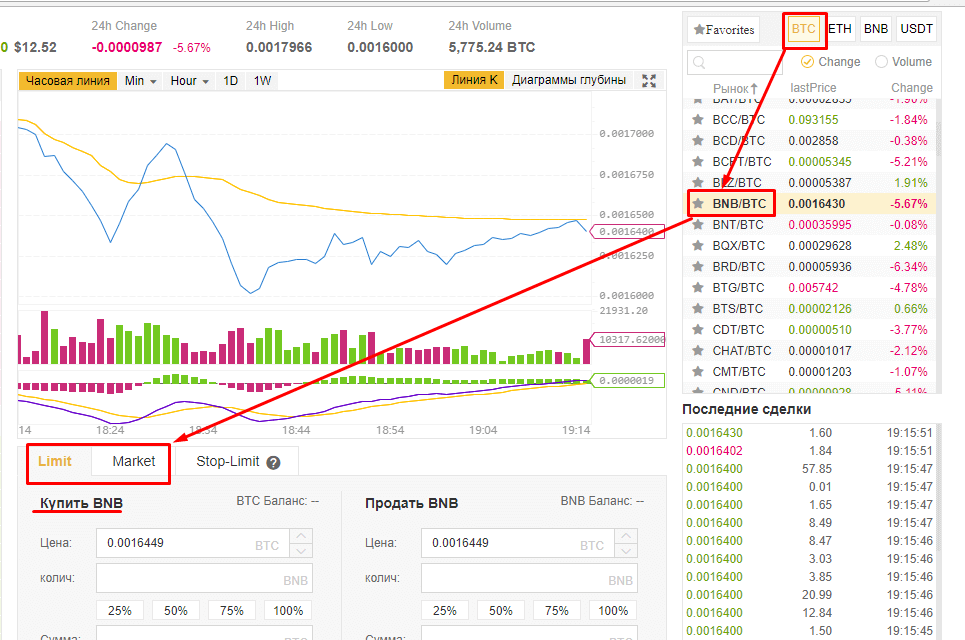
Task: Select the Volume radio option
Action: (881, 62)
